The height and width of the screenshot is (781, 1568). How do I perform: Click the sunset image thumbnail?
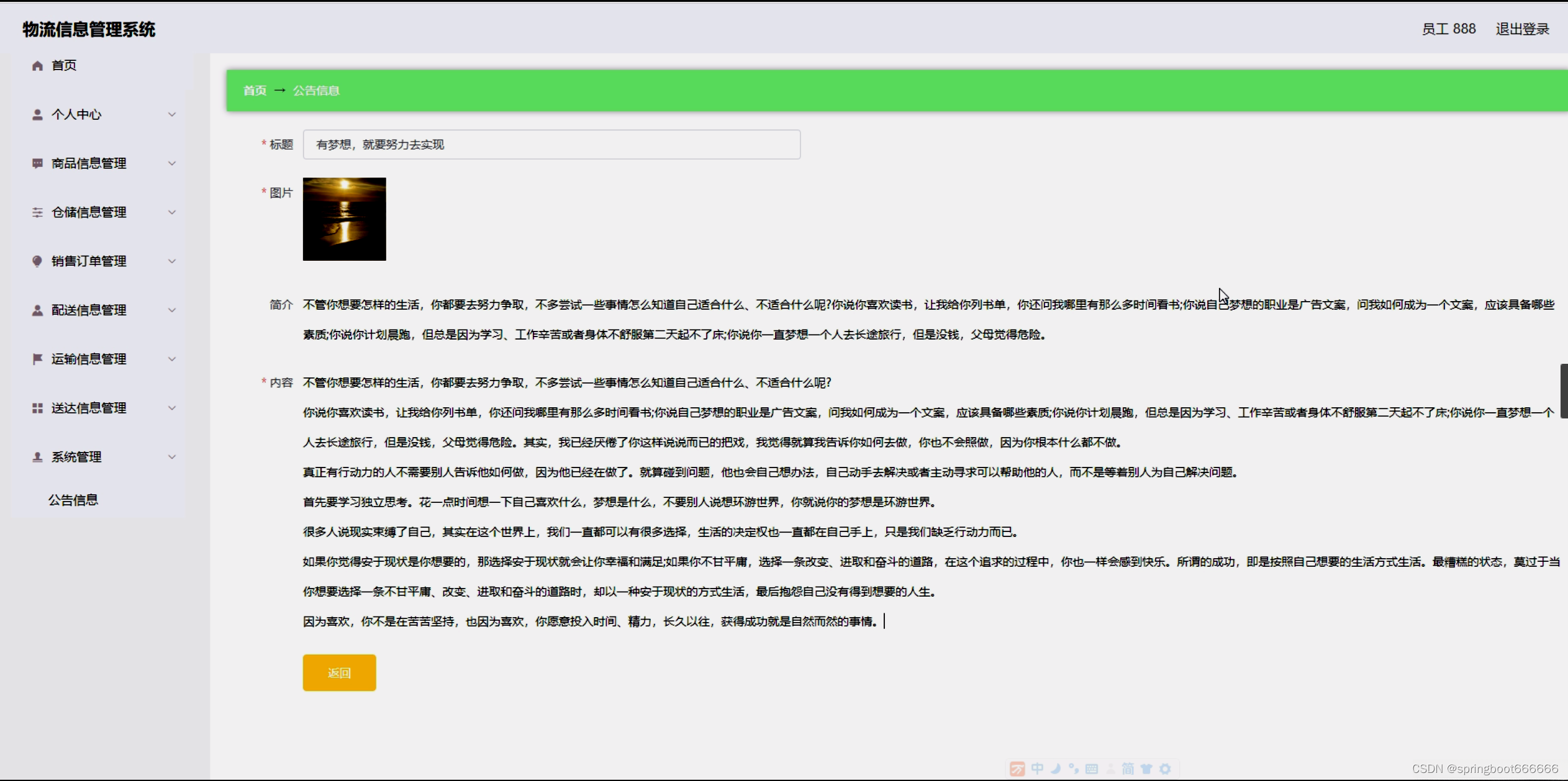(x=344, y=219)
